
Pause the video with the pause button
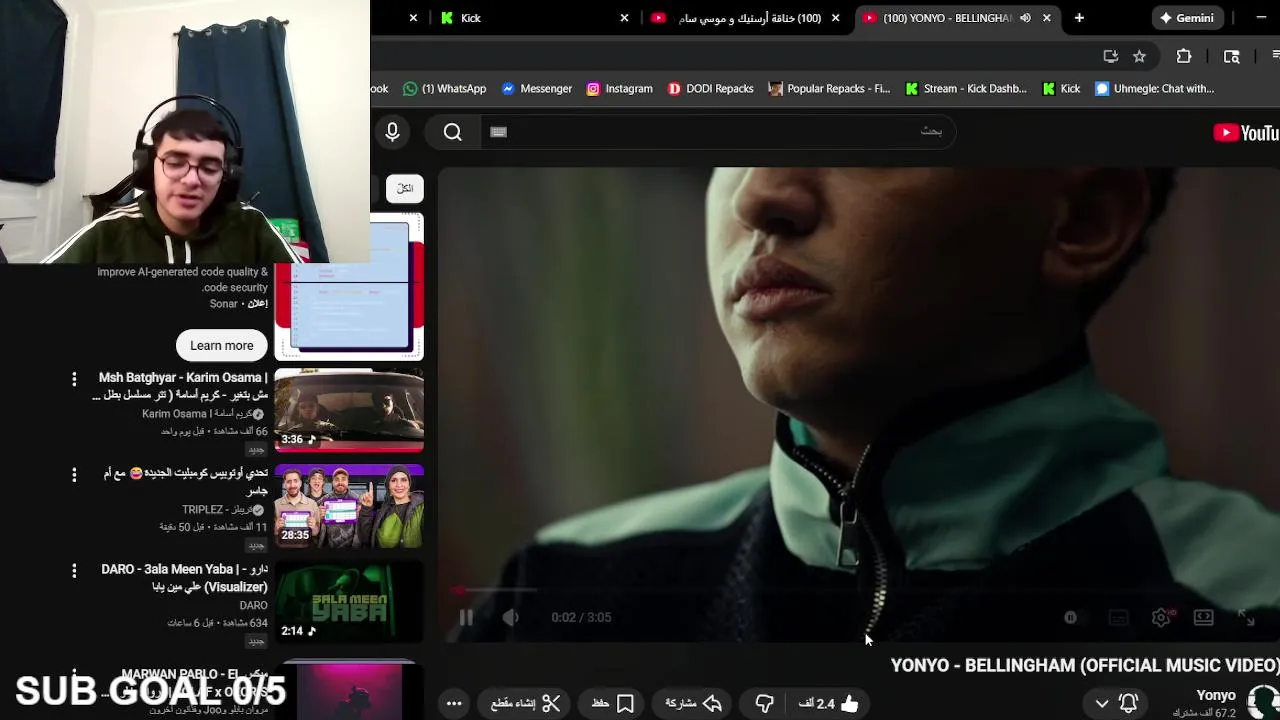(466, 617)
